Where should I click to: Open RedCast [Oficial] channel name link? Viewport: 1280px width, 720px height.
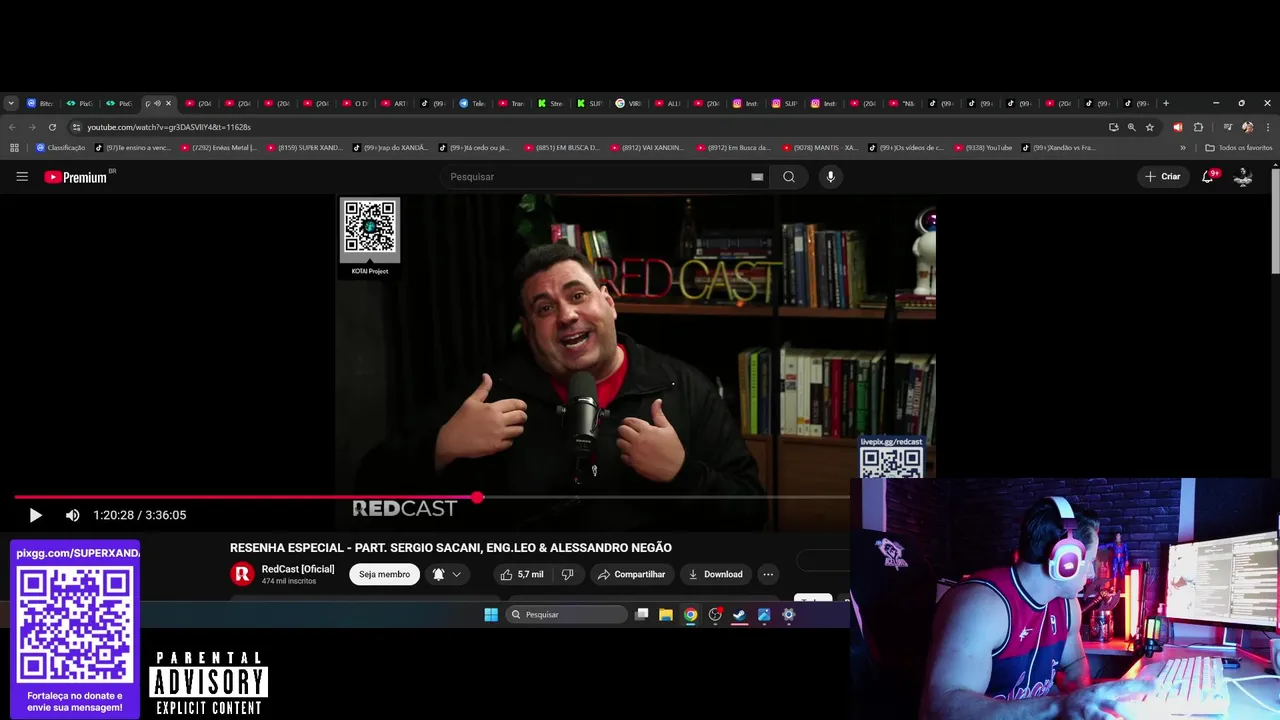click(x=298, y=569)
